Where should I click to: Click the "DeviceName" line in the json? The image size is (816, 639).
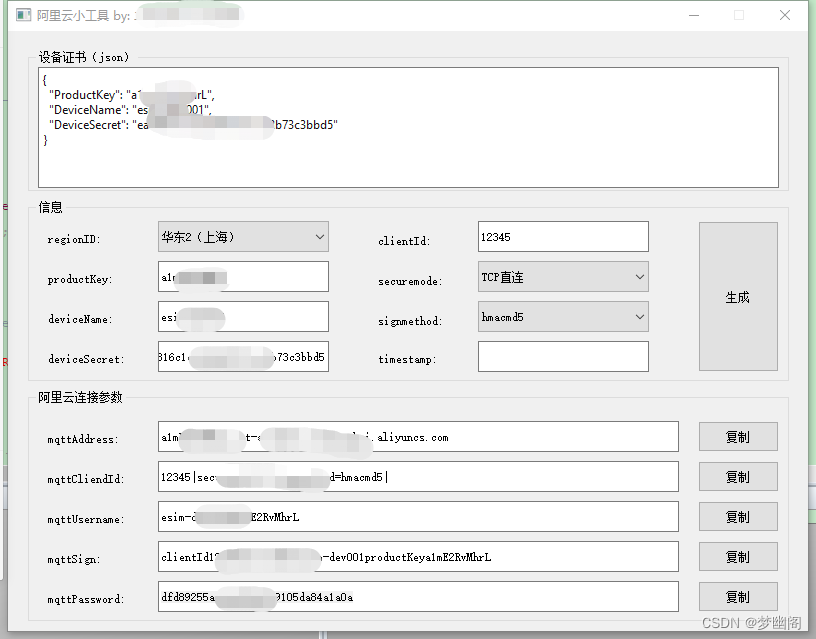130,110
